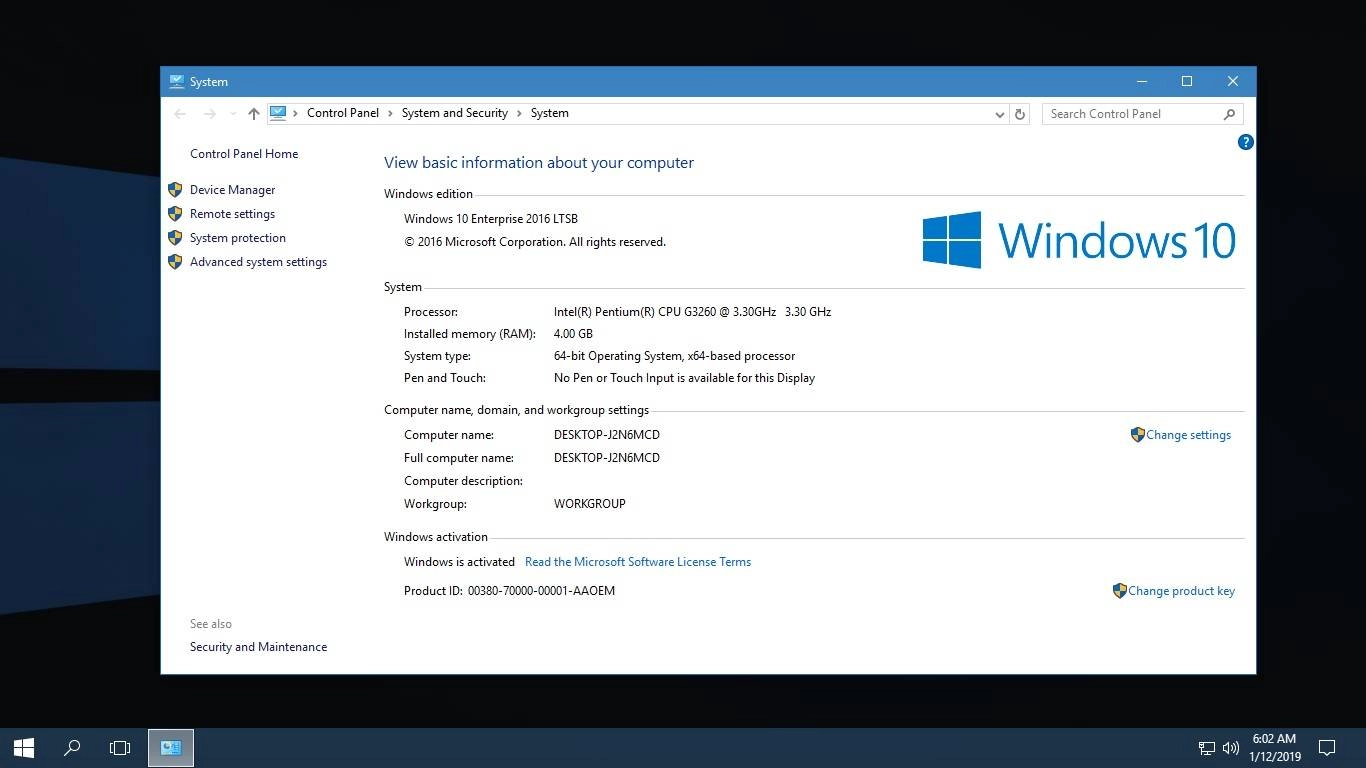1366x768 pixels.
Task: Expand chevron after System and Security breadcrumb
Action: click(519, 114)
